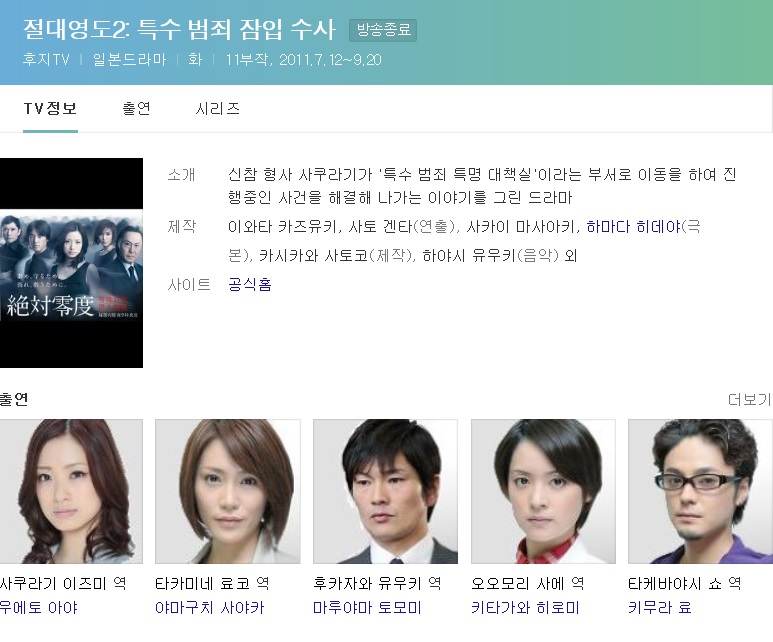Click the 키무라 료 cast photo
This screenshot has width=773, height=642.
(x=701, y=492)
